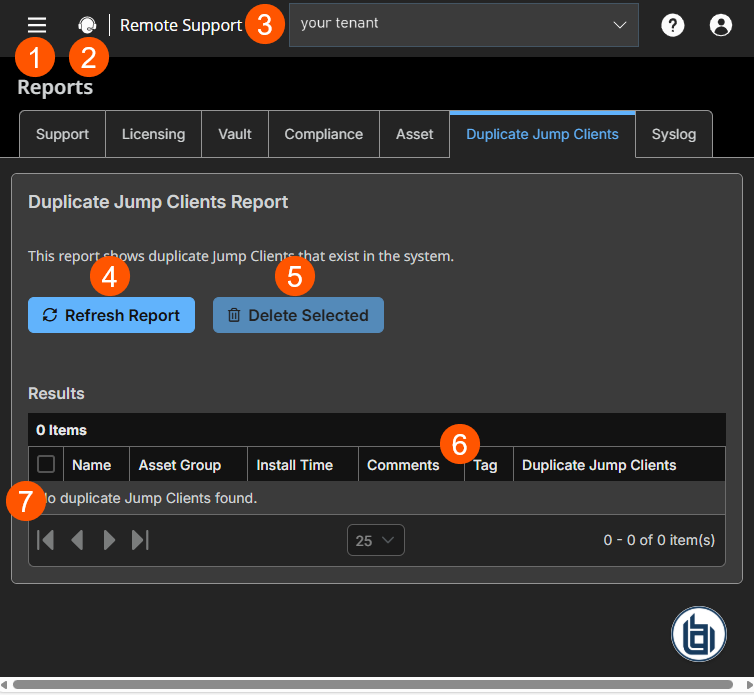Image resolution: width=754 pixels, height=695 pixels.
Task: Expand the 'your tenant' dropdown
Action: (464, 25)
